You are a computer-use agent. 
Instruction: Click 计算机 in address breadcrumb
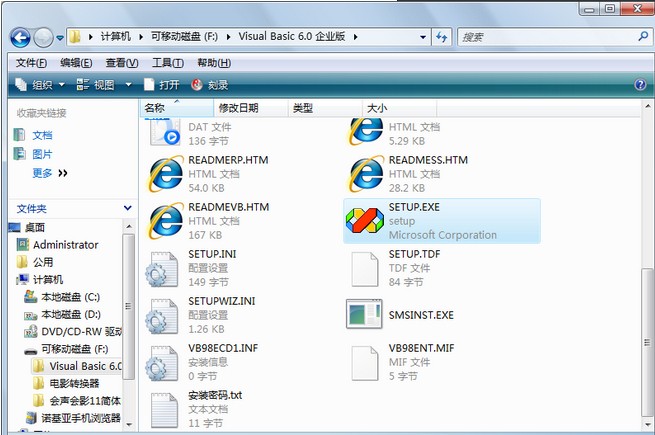point(116,37)
